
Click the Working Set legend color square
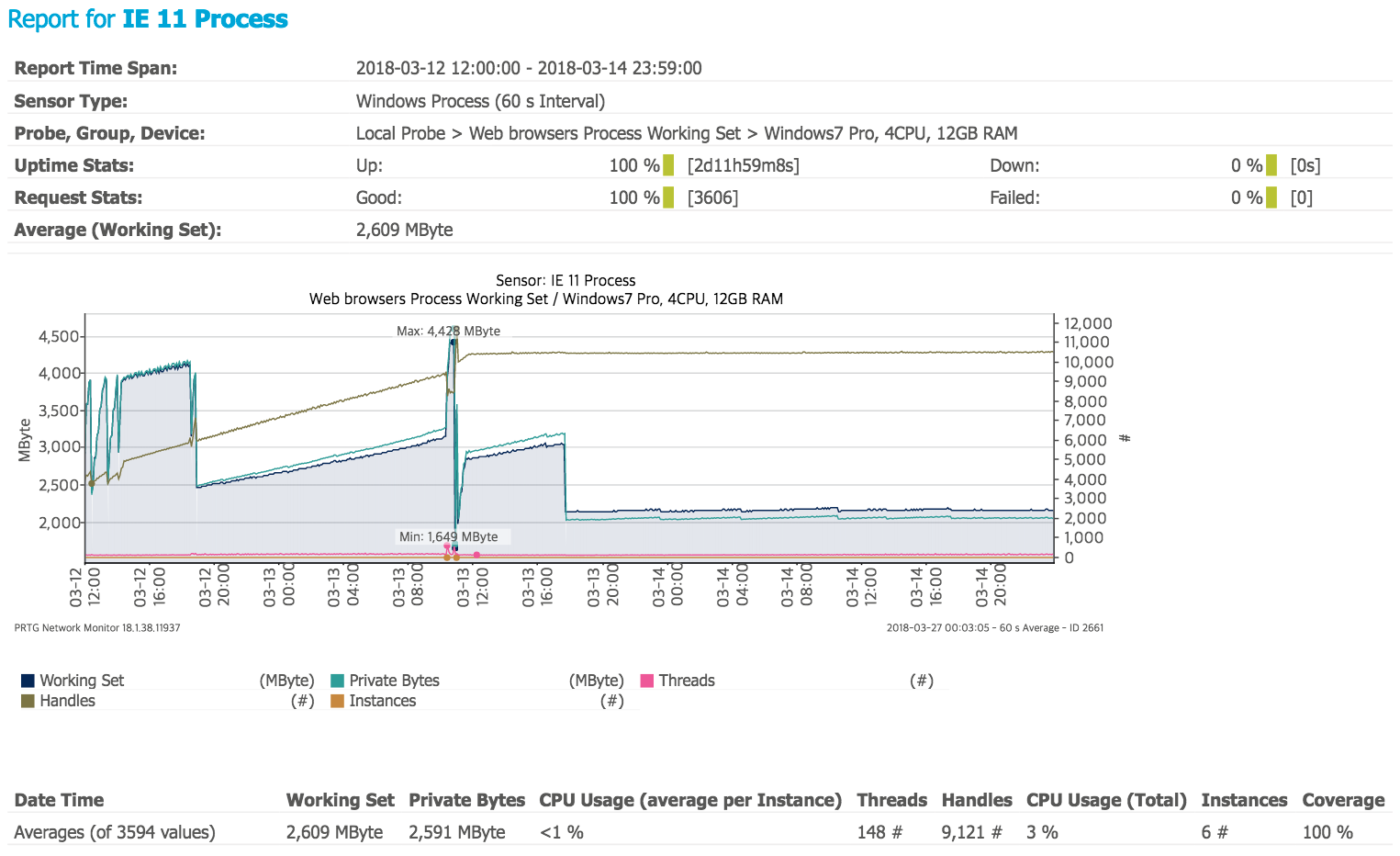pyautogui.click(x=27, y=680)
